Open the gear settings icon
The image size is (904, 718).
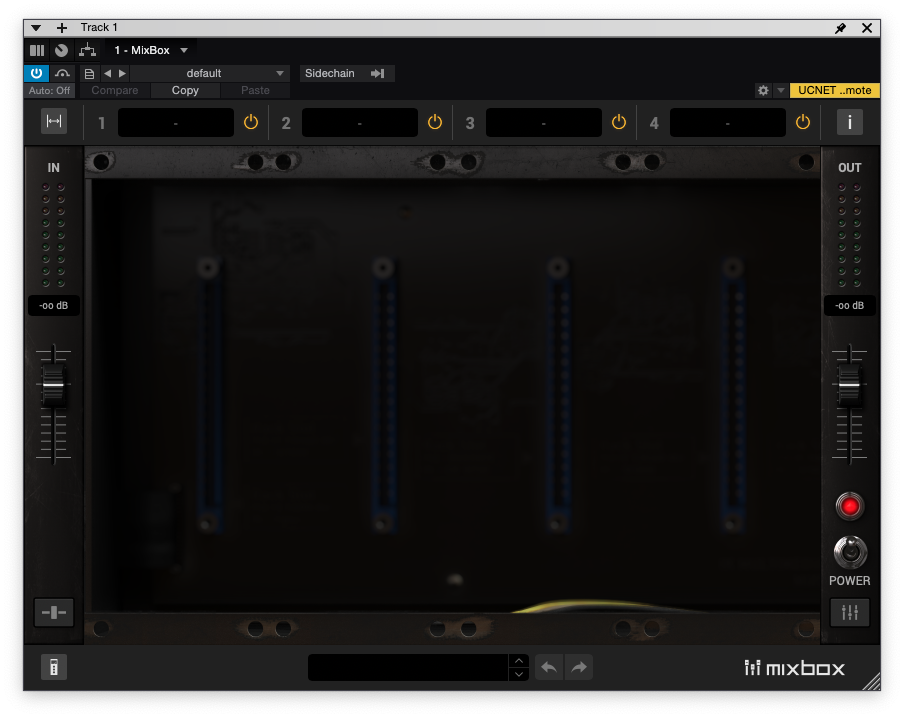(763, 91)
